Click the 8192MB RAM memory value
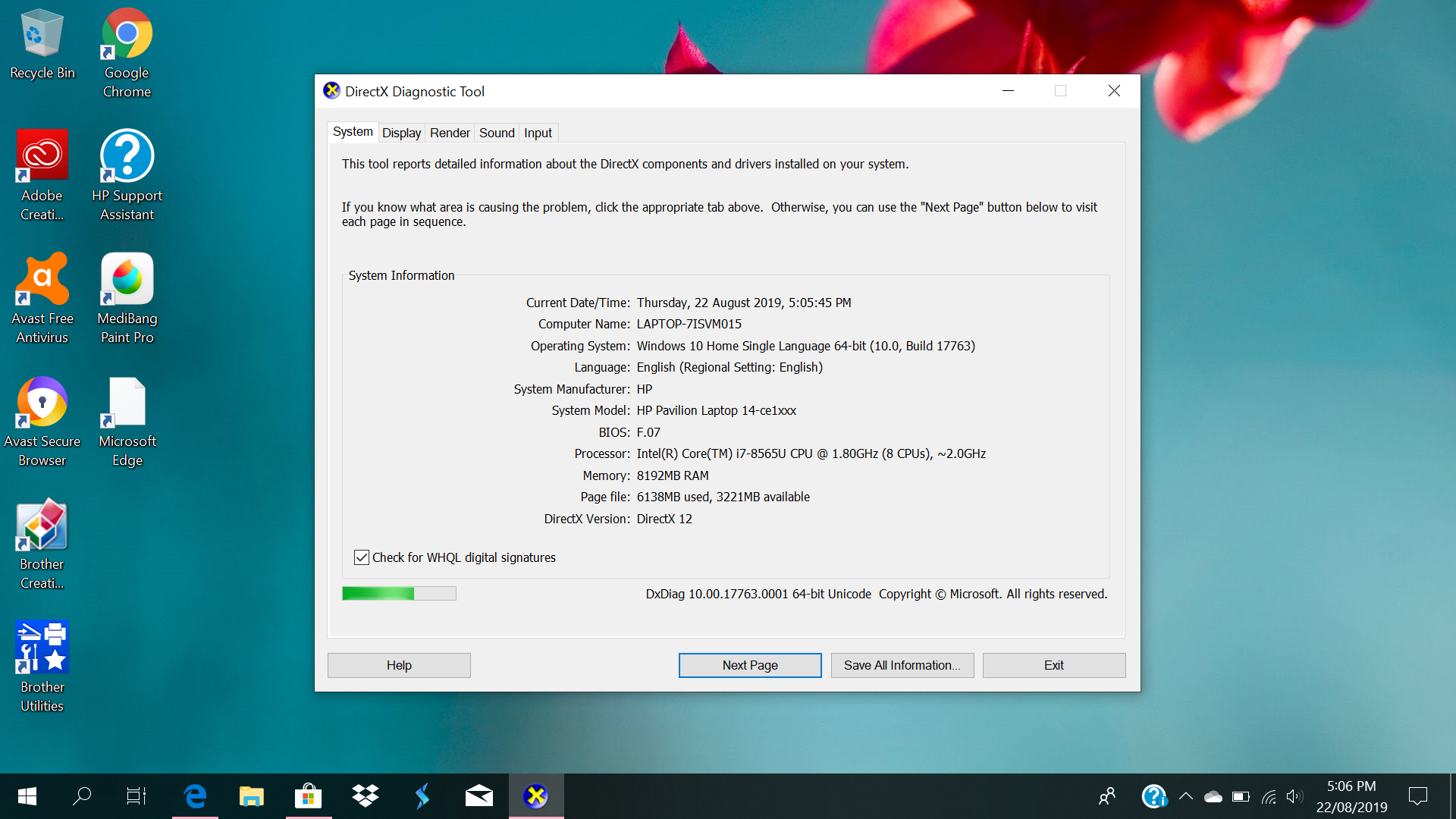The image size is (1456, 819). (x=673, y=475)
